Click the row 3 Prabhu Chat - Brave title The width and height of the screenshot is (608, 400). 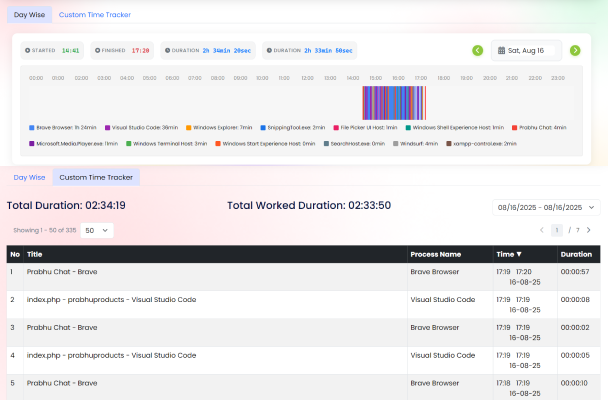point(62,328)
